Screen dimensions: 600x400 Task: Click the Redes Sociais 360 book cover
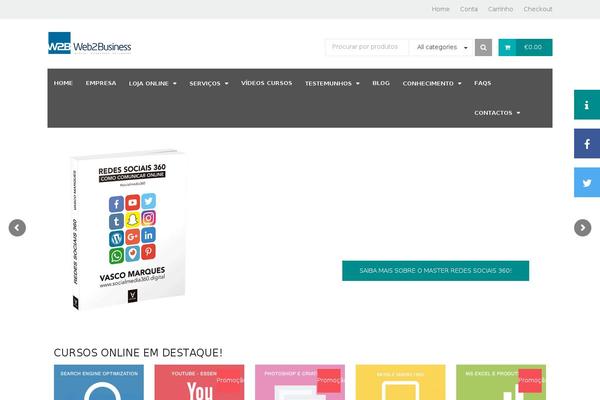129,230
